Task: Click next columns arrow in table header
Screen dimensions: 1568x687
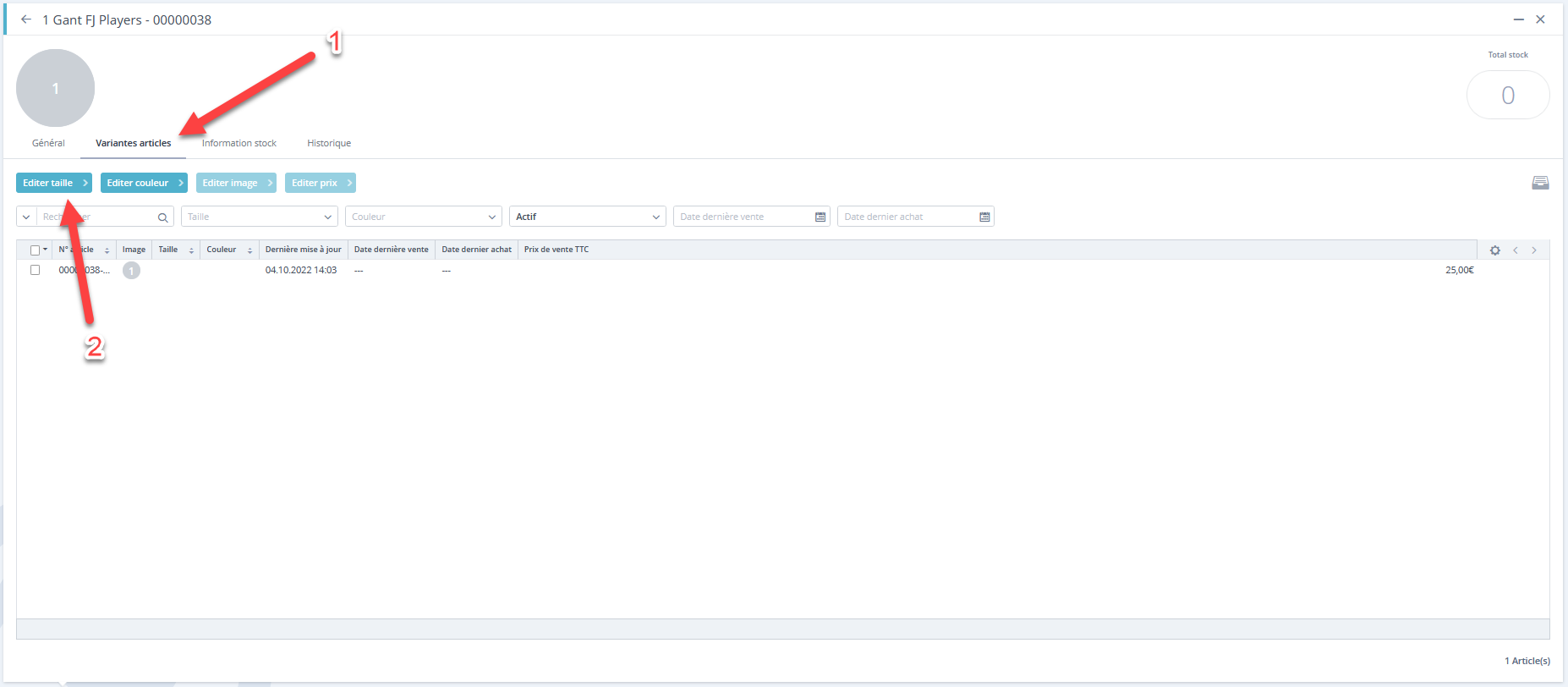Action: [x=1534, y=250]
